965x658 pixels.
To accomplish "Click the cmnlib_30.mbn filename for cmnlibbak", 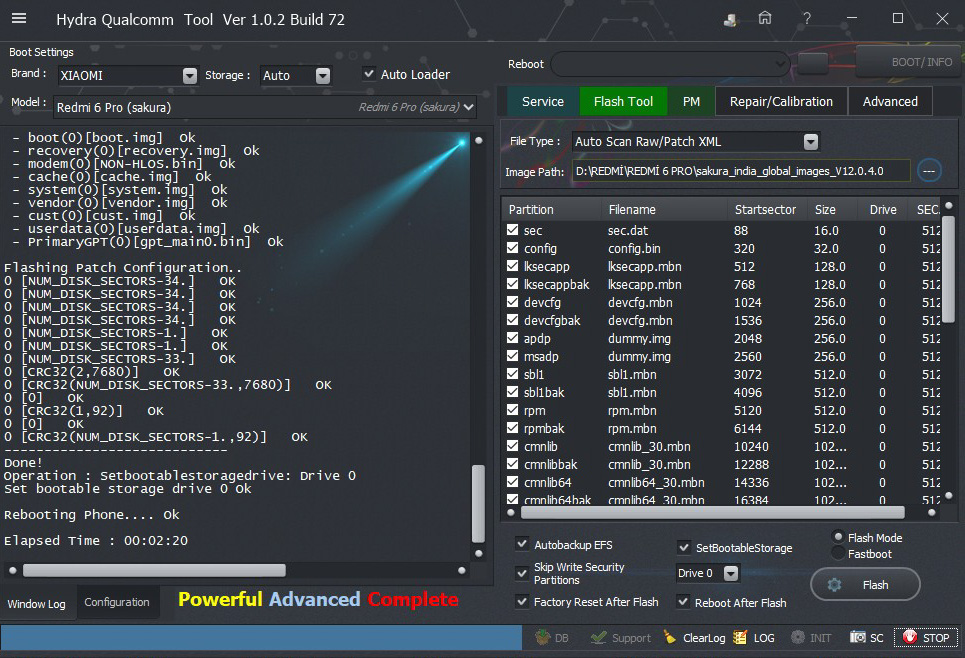I will (x=649, y=464).
